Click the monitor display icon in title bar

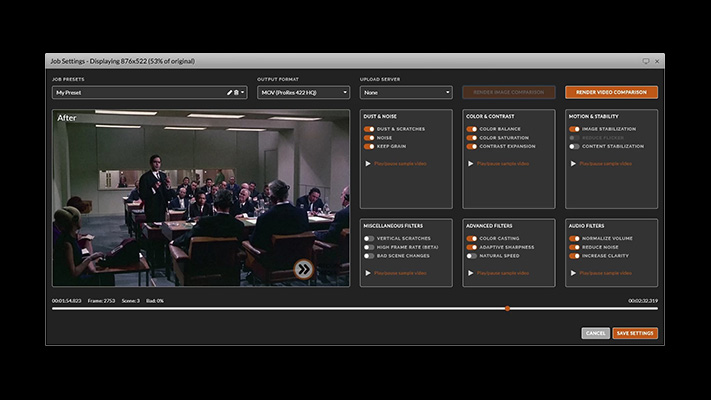[646, 61]
